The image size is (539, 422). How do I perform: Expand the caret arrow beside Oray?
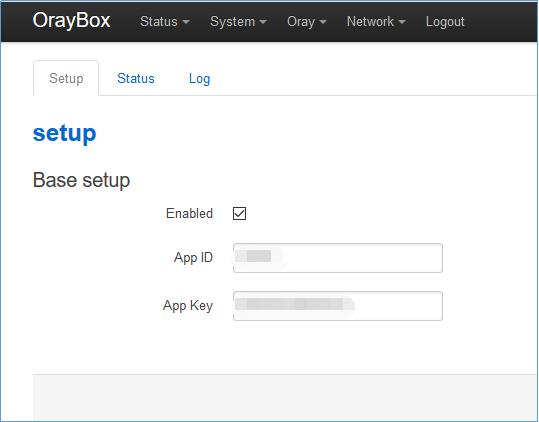(x=323, y=22)
